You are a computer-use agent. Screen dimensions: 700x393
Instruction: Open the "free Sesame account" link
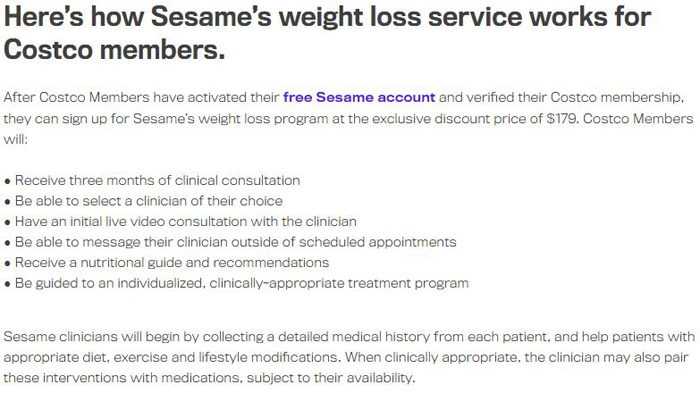[359, 97]
